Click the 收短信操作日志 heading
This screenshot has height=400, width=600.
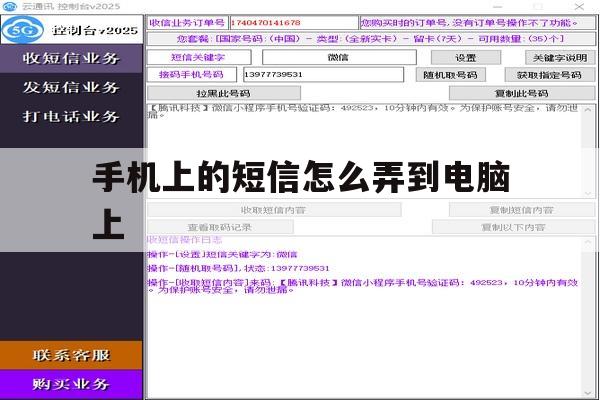pos(184,240)
